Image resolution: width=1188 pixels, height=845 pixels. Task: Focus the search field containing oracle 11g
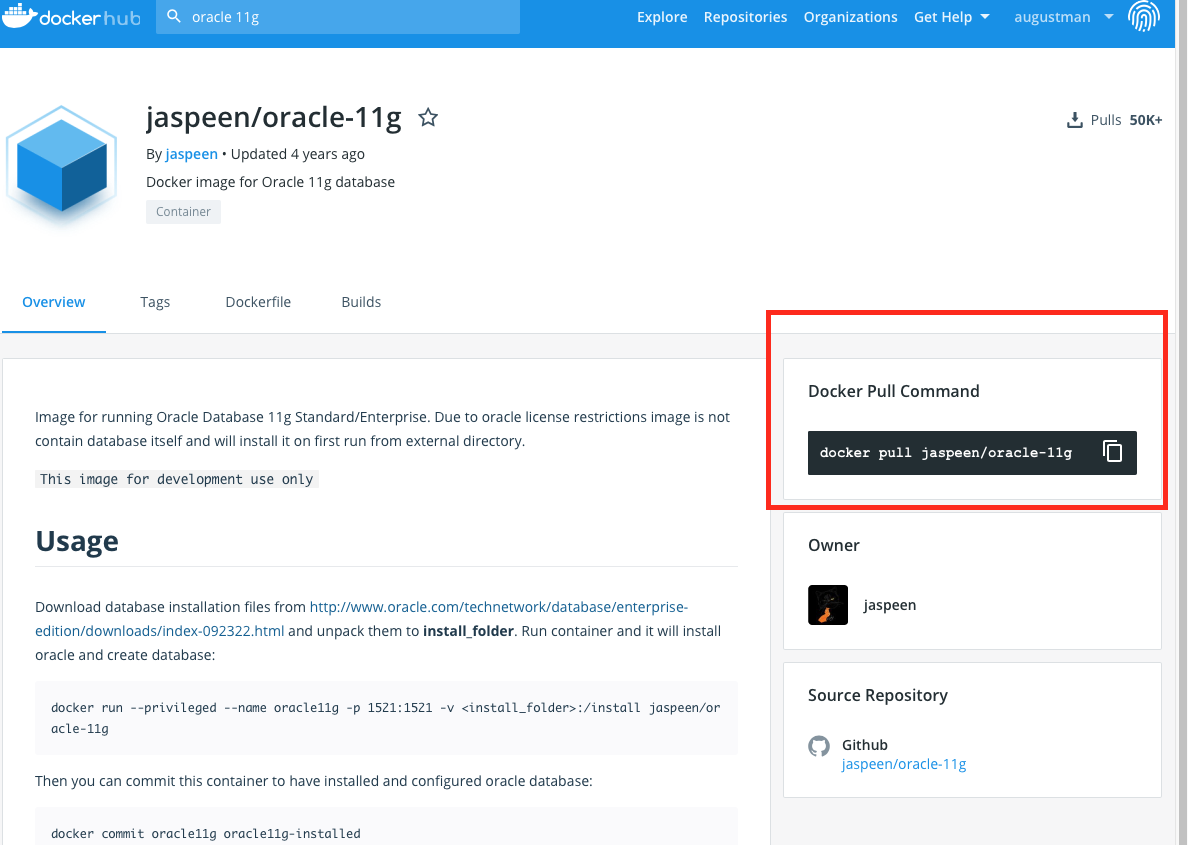[x=338, y=17]
